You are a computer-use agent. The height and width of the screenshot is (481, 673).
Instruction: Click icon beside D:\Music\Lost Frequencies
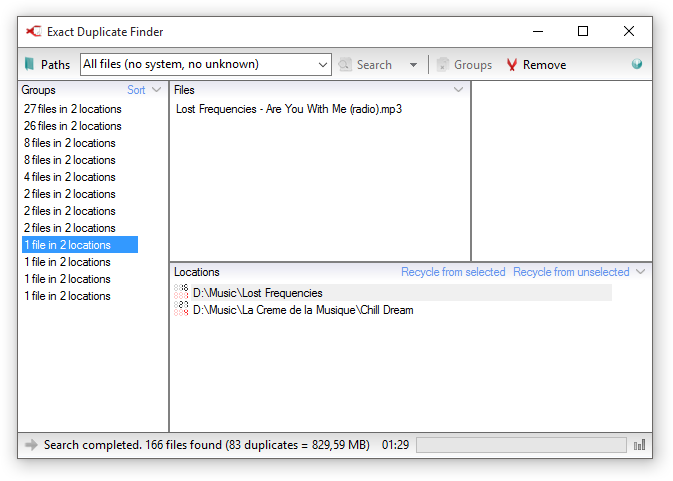coord(181,292)
